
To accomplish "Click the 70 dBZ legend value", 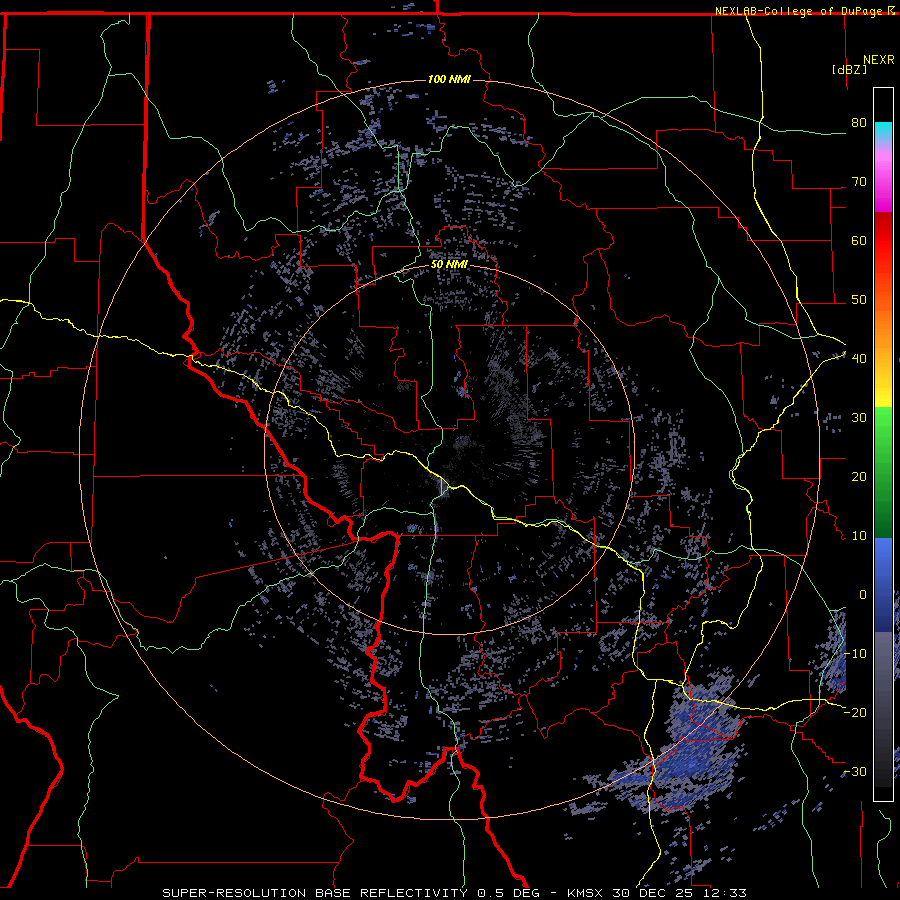I will (859, 182).
